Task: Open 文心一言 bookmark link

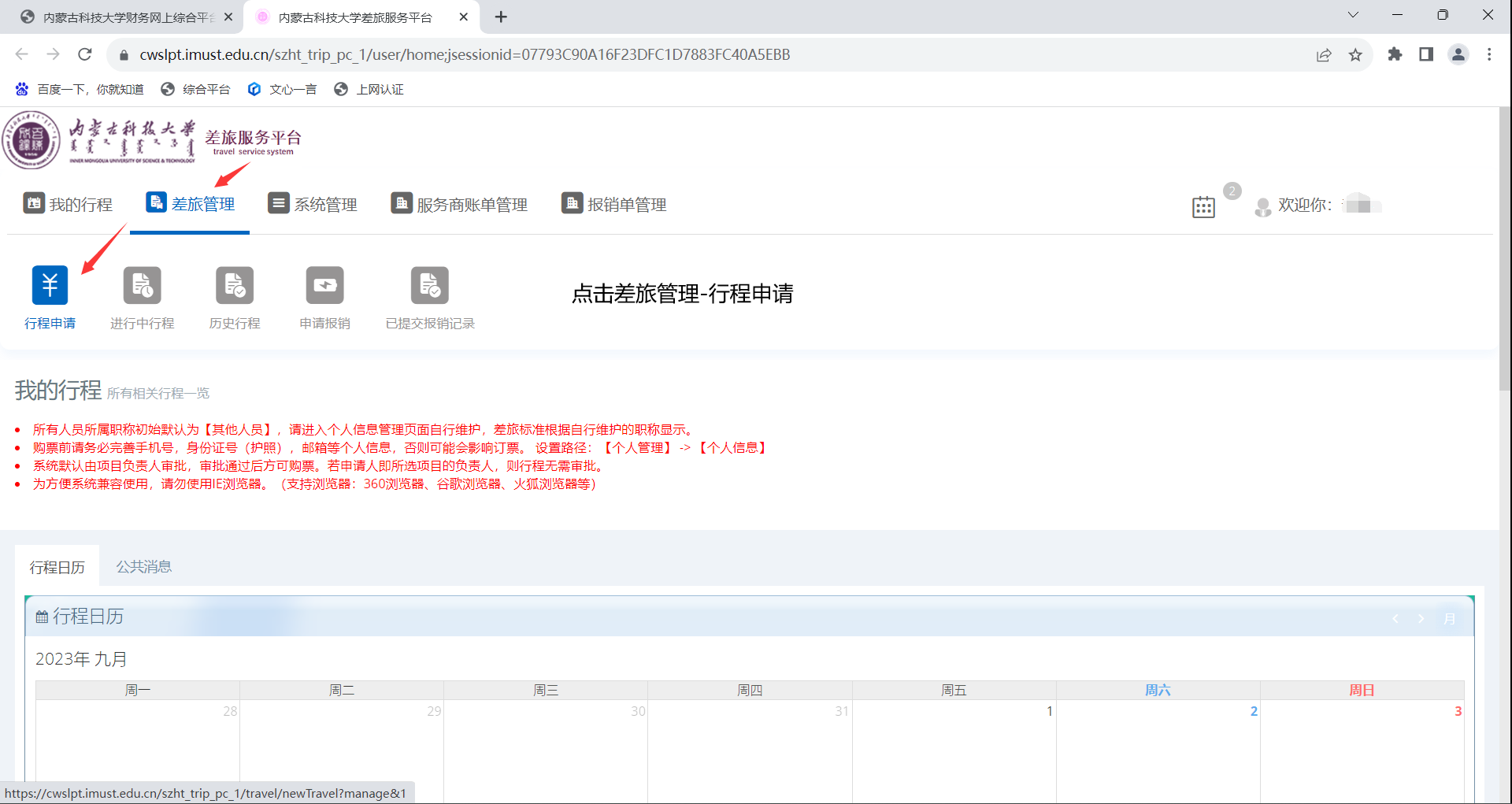Action: click(x=282, y=90)
